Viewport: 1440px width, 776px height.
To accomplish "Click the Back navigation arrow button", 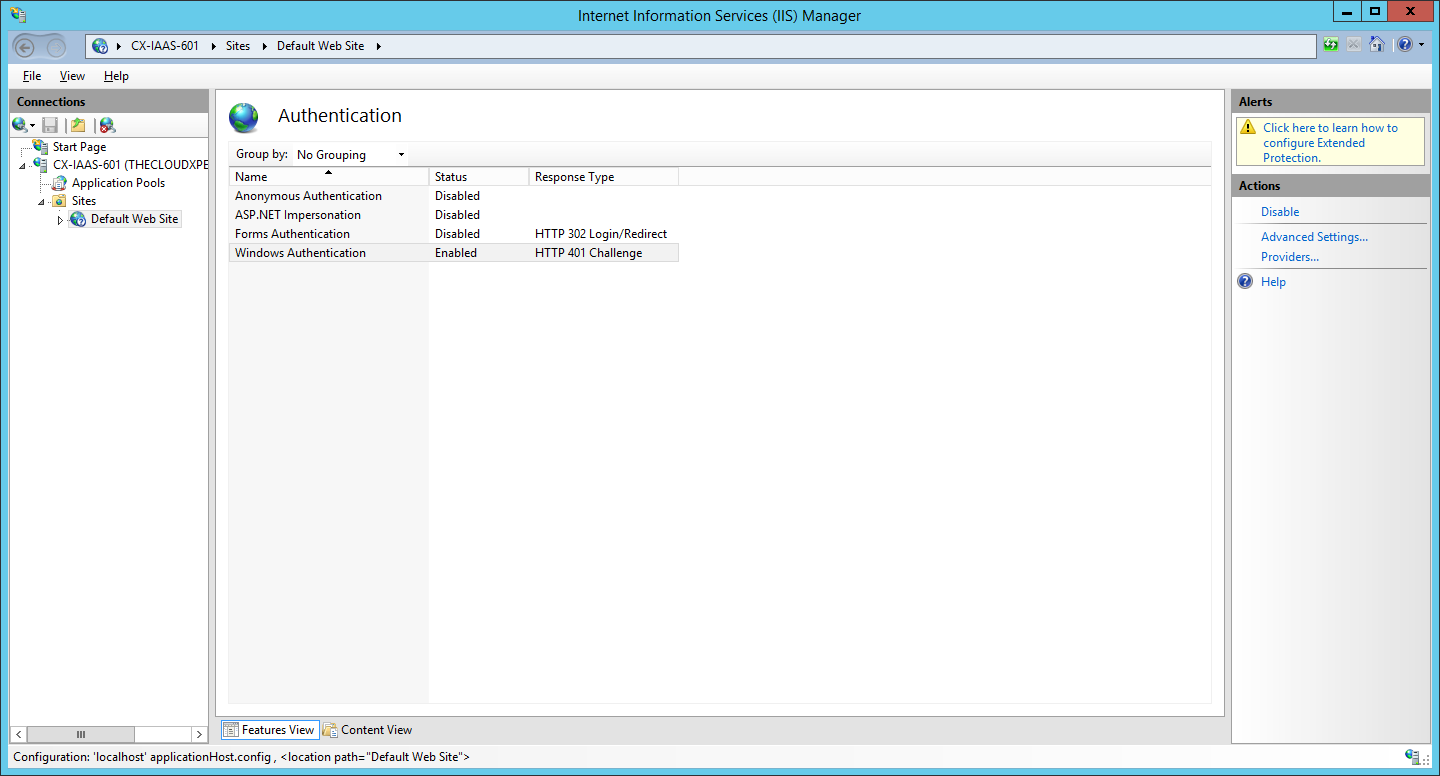I will [x=27, y=46].
